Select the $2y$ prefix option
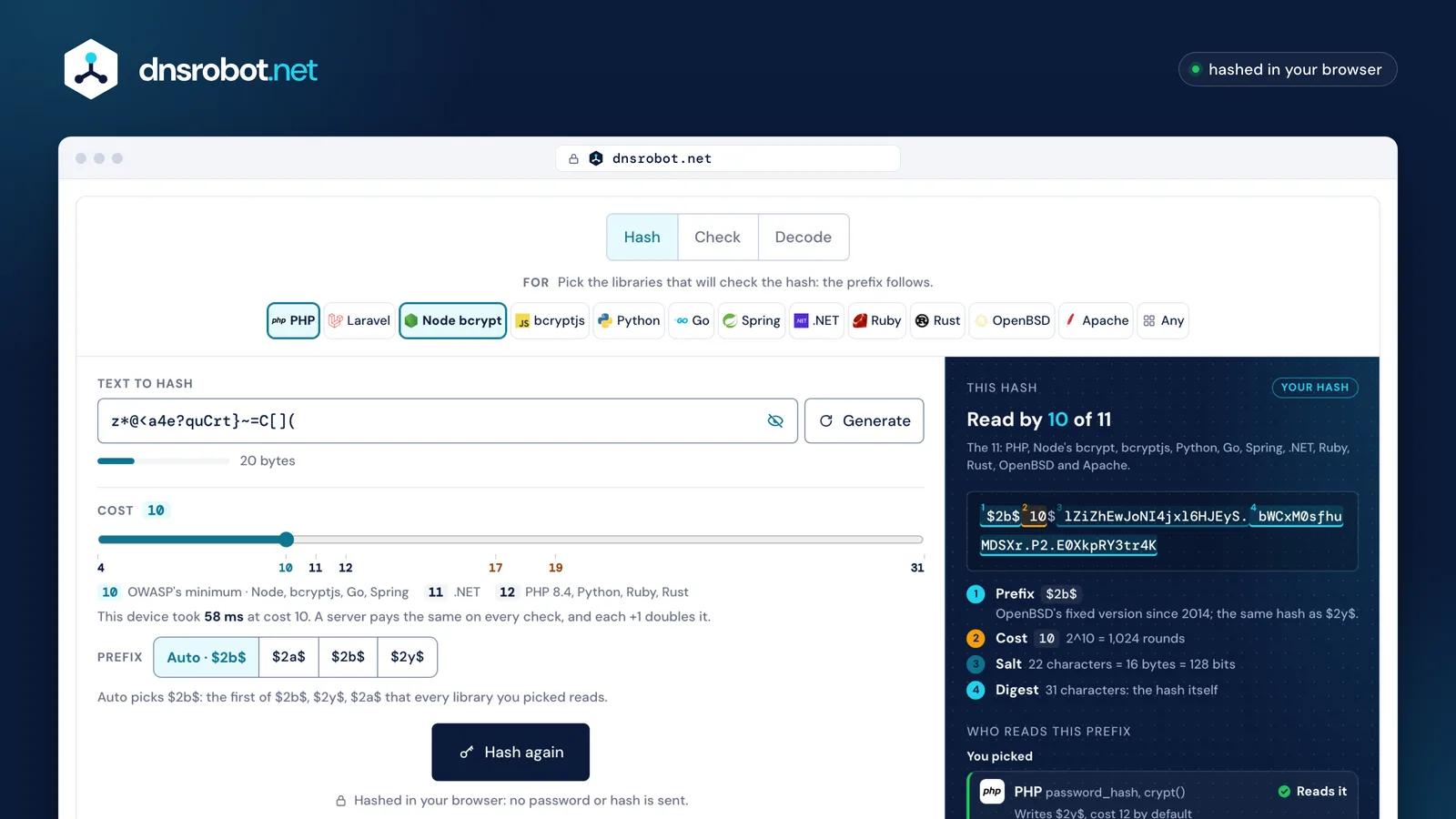The height and width of the screenshot is (819, 1456). (408, 657)
